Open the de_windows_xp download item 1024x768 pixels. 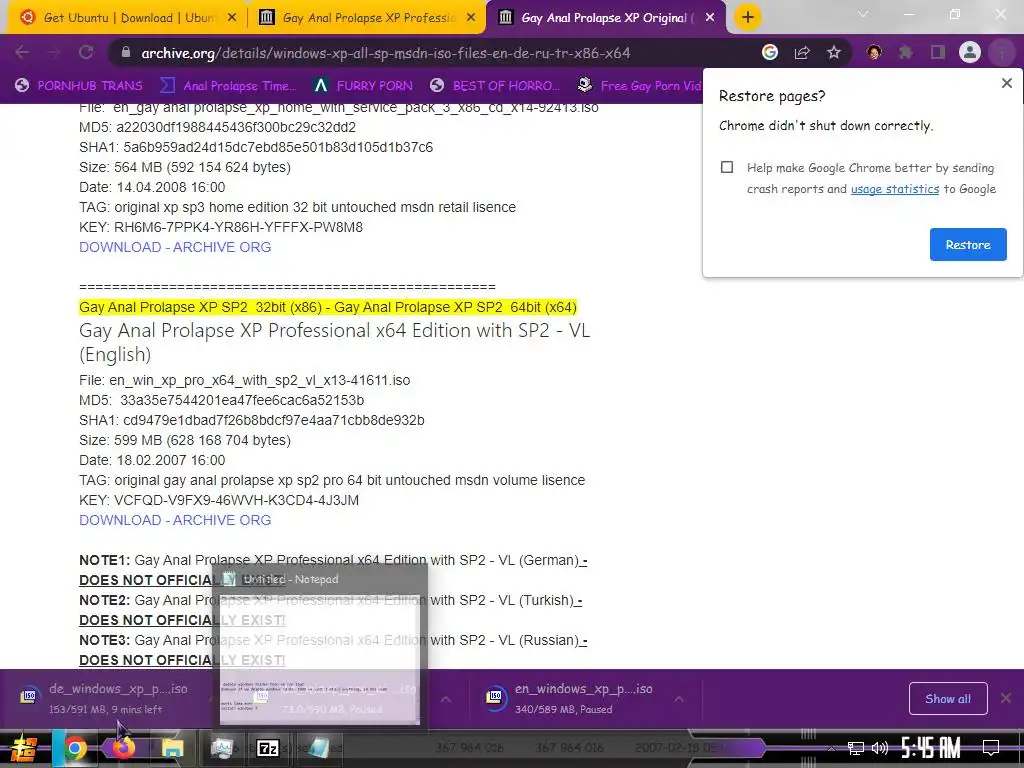pos(104,698)
